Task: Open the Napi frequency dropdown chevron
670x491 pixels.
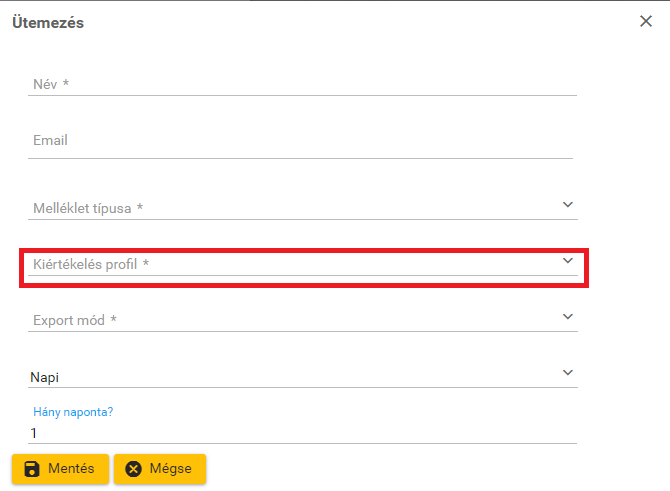Action: tap(568, 373)
